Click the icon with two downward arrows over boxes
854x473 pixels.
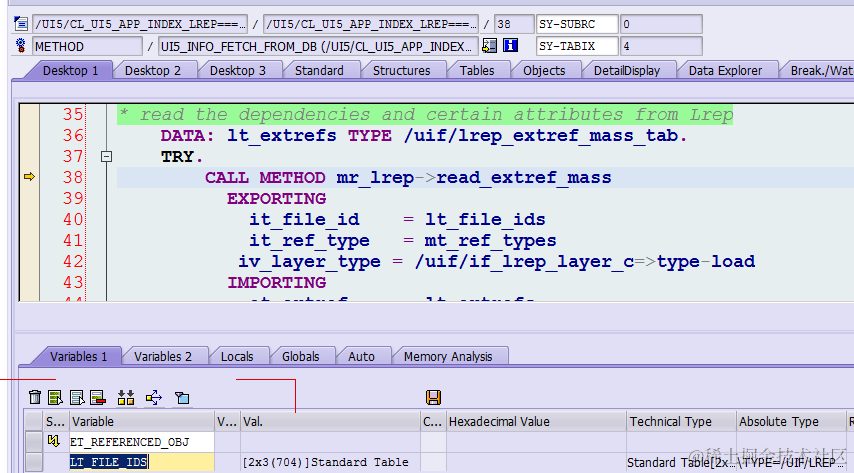(x=126, y=397)
